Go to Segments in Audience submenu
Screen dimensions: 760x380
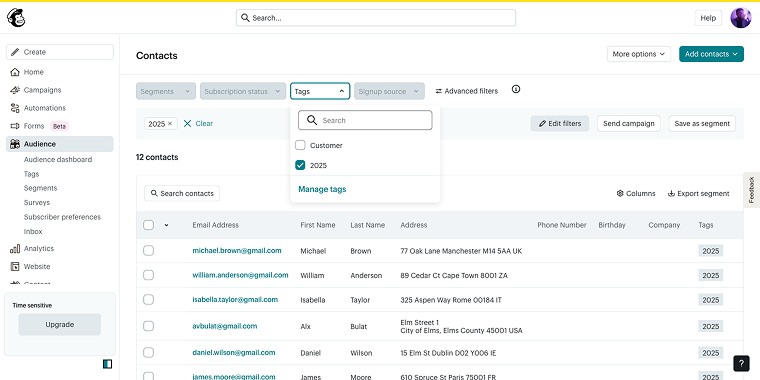tap(40, 188)
